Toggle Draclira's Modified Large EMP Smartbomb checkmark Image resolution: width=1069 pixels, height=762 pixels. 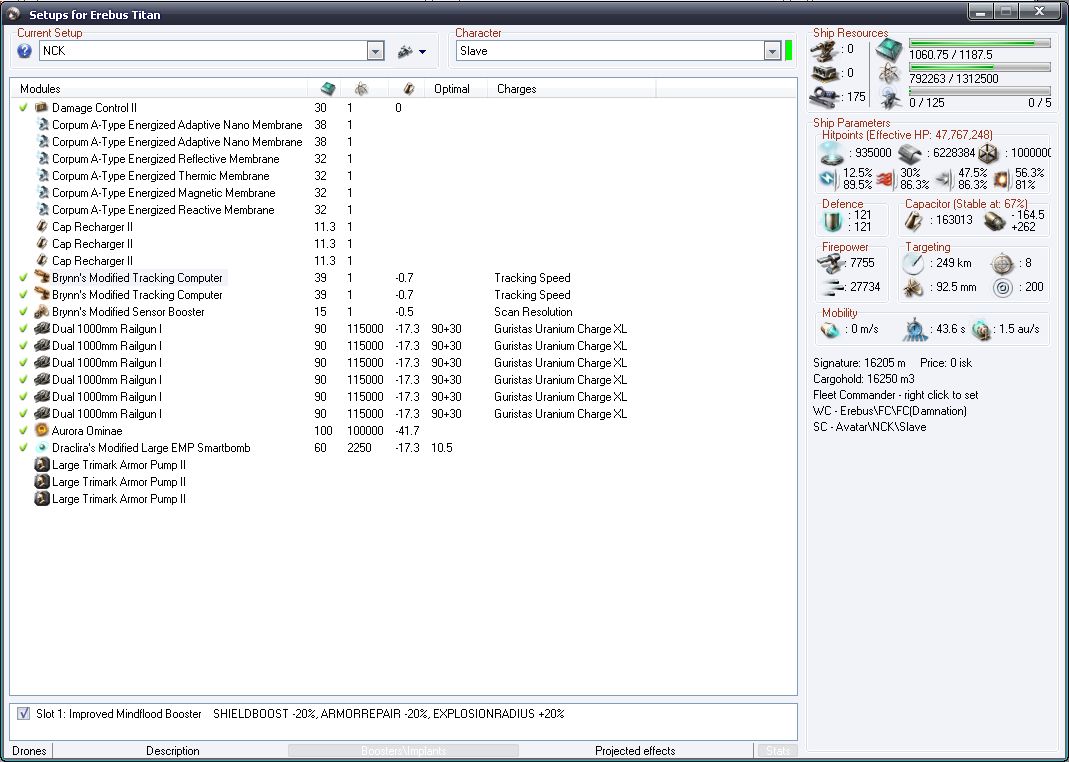(24, 448)
